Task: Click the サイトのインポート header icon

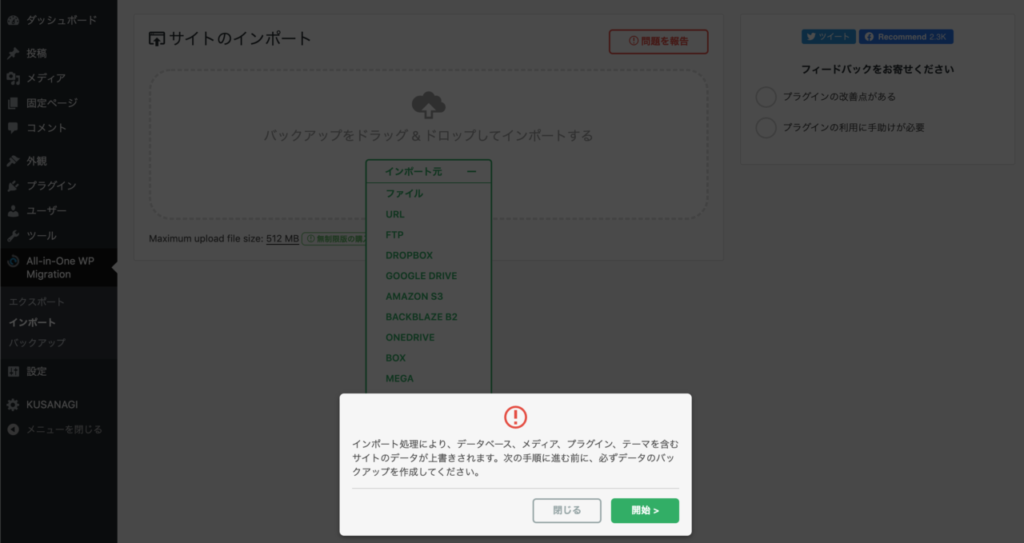Action: [x=157, y=39]
